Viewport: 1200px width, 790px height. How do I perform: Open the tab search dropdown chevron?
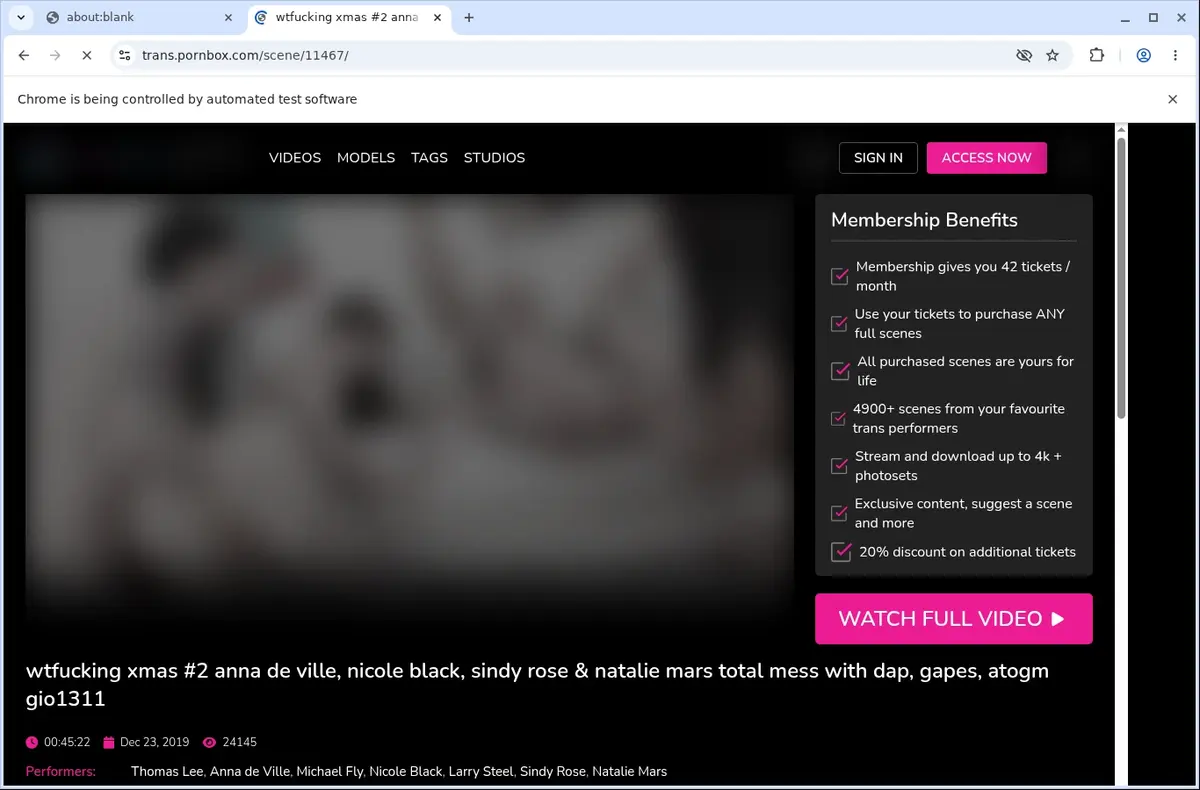(x=20, y=17)
